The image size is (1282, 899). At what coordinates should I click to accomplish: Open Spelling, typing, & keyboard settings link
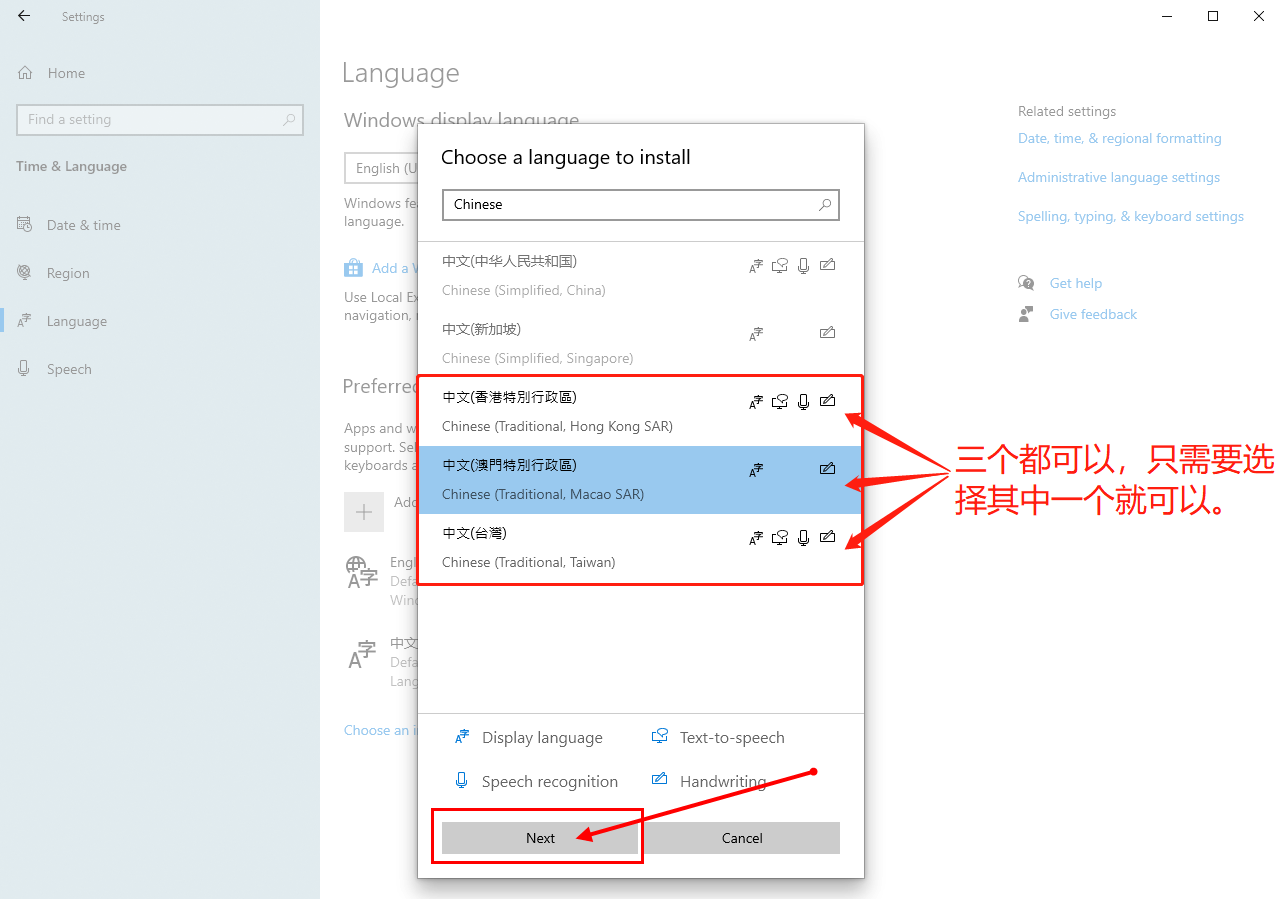point(1131,216)
